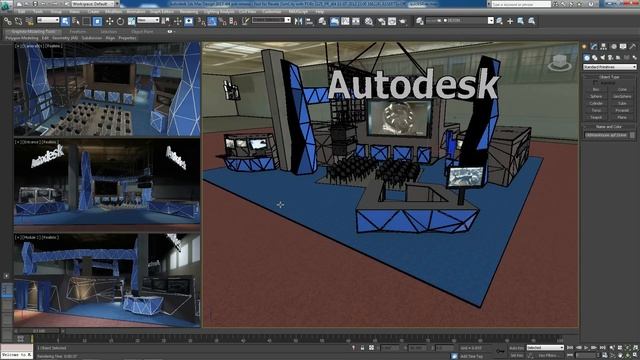Open the named selection sets dropdown

(271, 20)
